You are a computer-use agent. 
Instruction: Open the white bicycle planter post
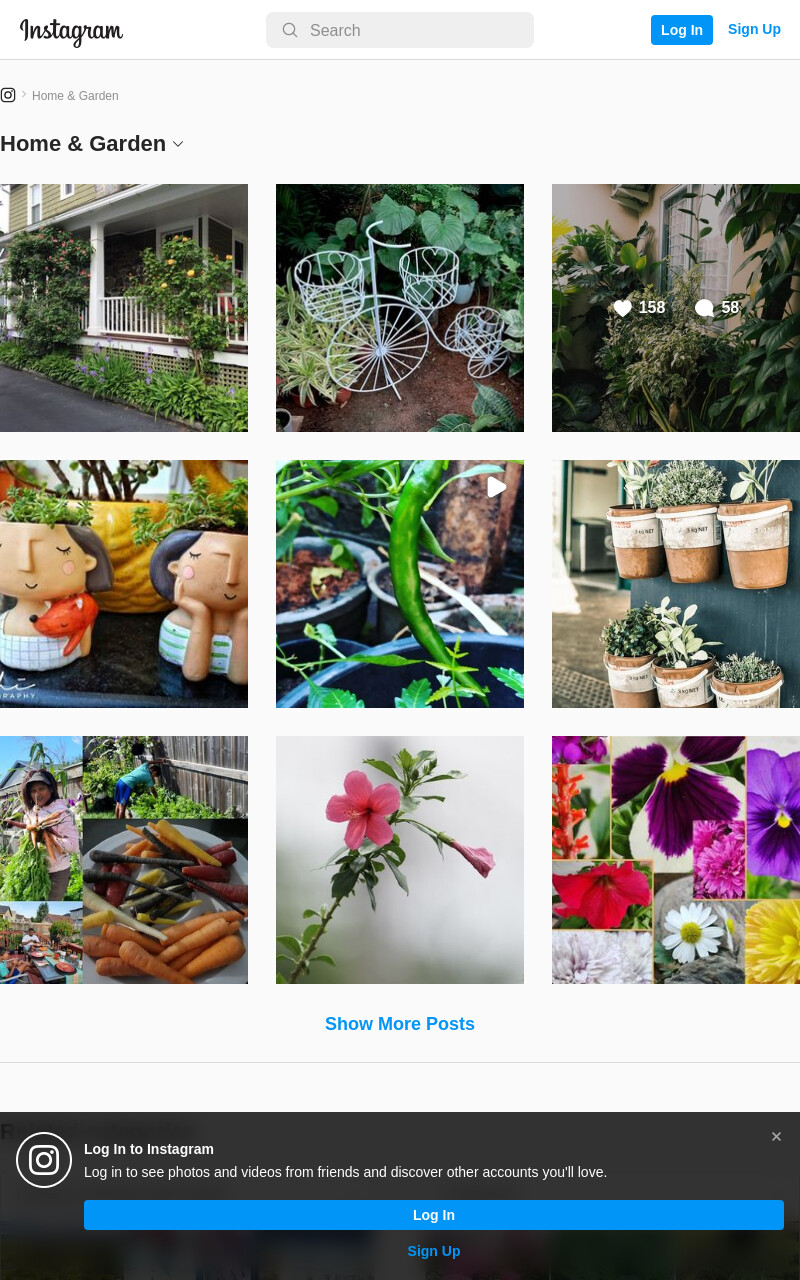[400, 308]
